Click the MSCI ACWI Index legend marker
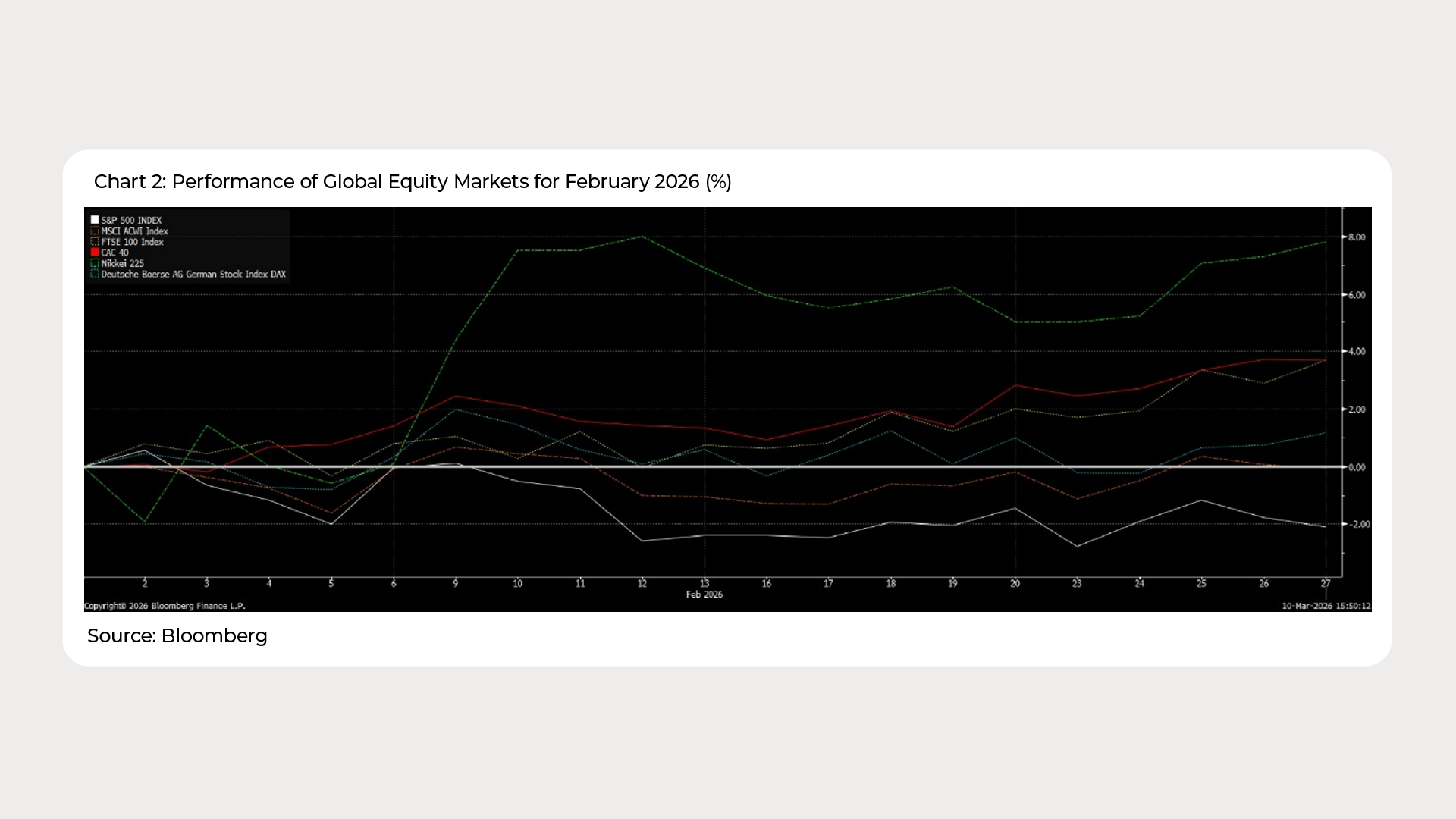This screenshot has height=819, width=1456. click(95, 231)
